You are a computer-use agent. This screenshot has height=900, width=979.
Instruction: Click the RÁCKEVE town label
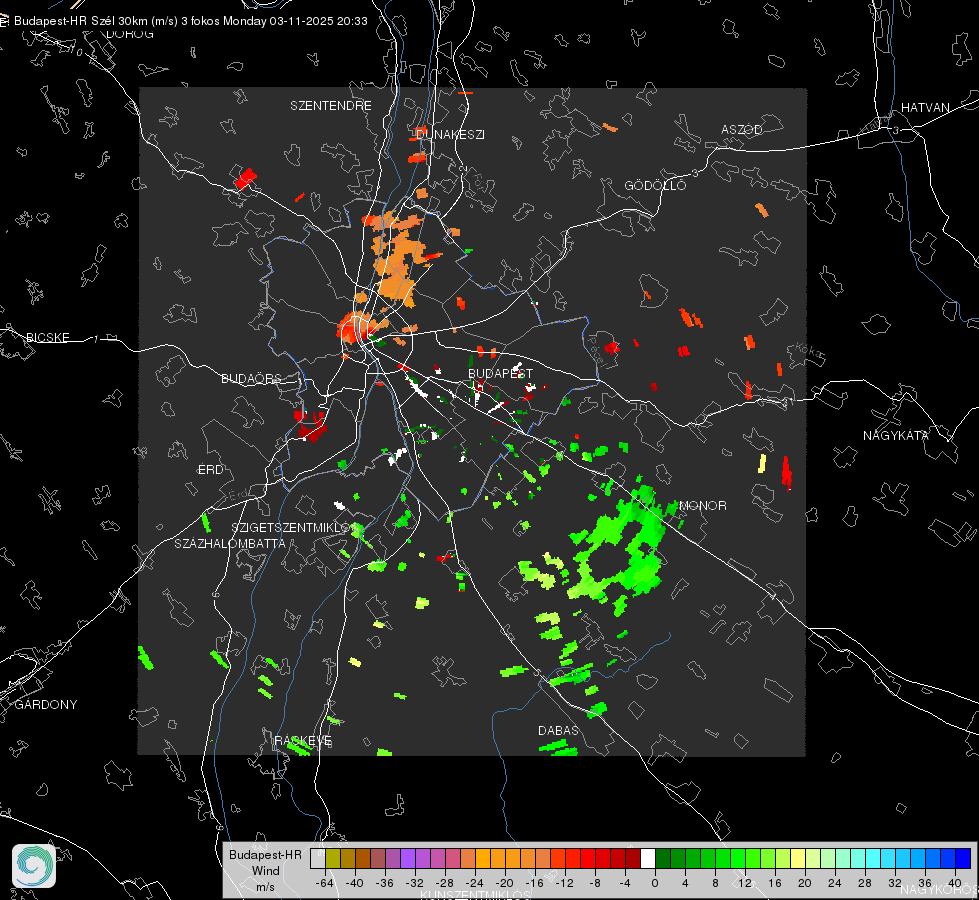pyautogui.click(x=303, y=741)
